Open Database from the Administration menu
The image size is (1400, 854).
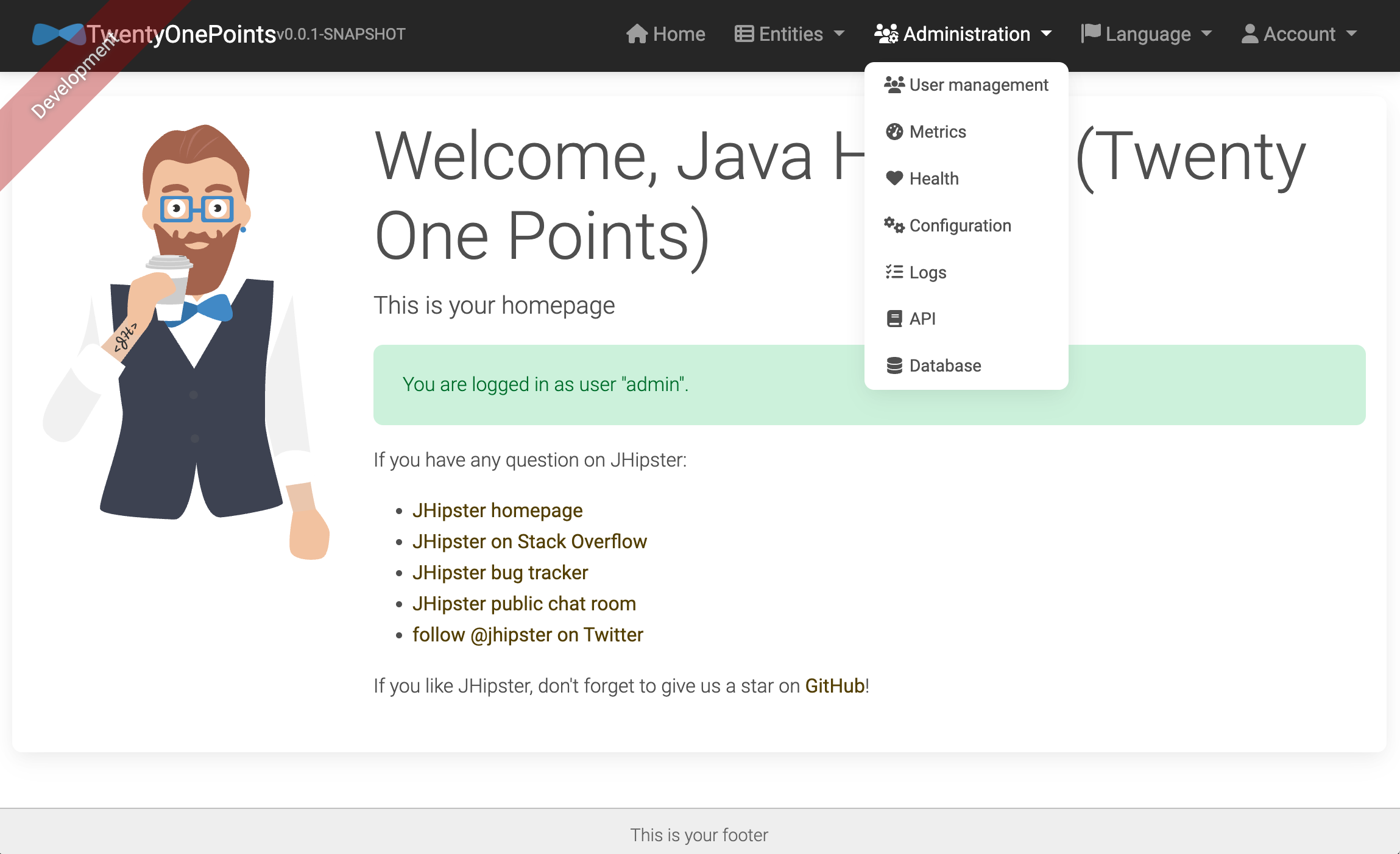tap(966, 365)
